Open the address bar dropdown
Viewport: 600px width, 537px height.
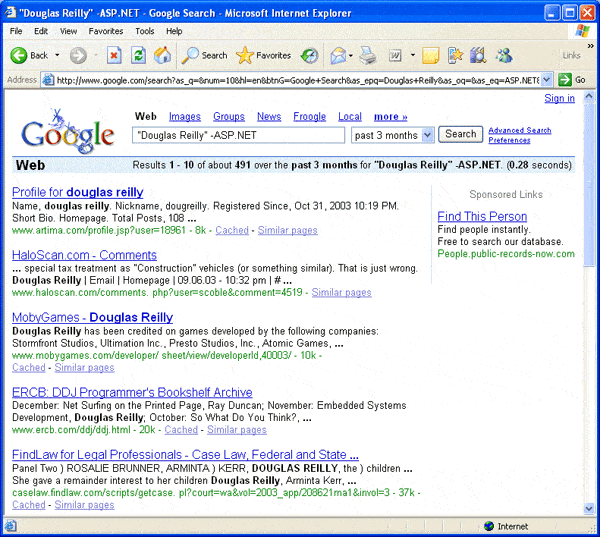pos(547,80)
